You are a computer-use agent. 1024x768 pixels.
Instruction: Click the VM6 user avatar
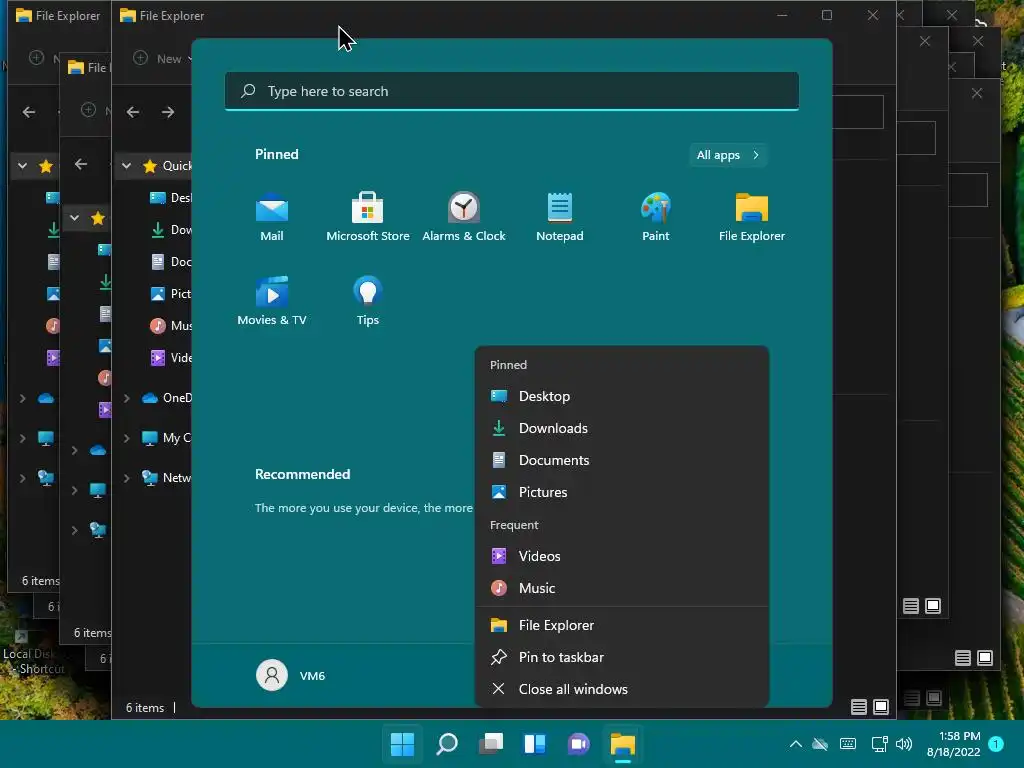pyautogui.click(x=272, y=675)
